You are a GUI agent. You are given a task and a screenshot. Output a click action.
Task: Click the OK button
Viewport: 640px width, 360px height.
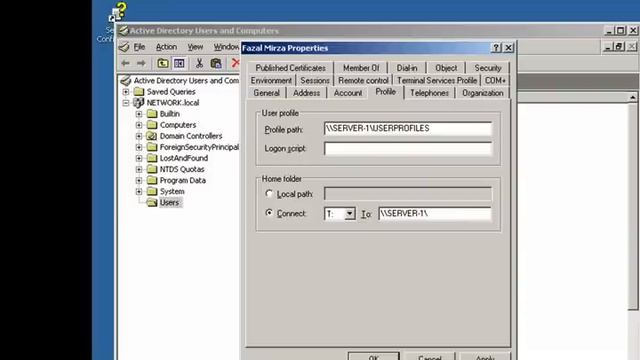tap(373, 356)
